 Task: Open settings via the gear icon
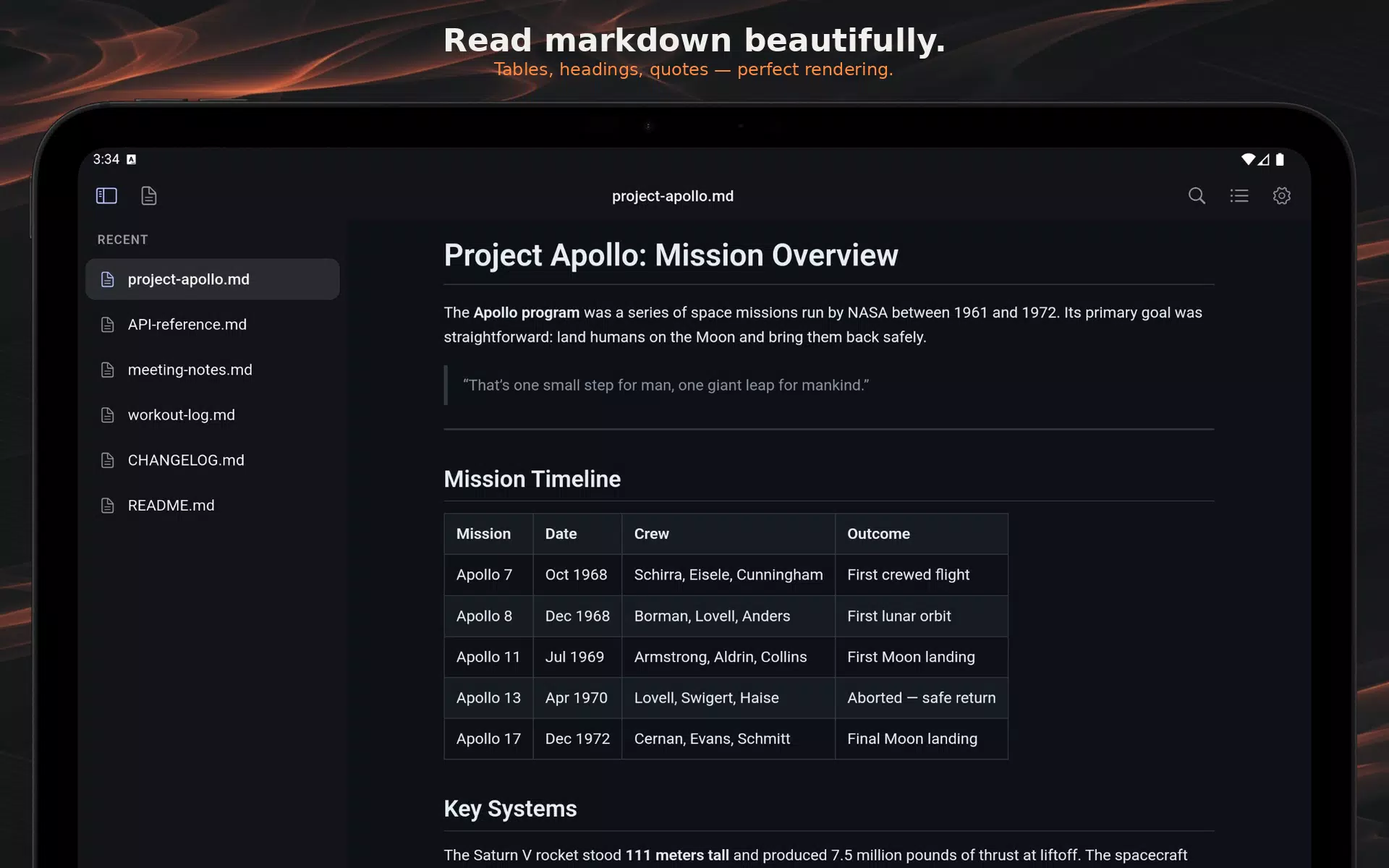coord(1282,195)
